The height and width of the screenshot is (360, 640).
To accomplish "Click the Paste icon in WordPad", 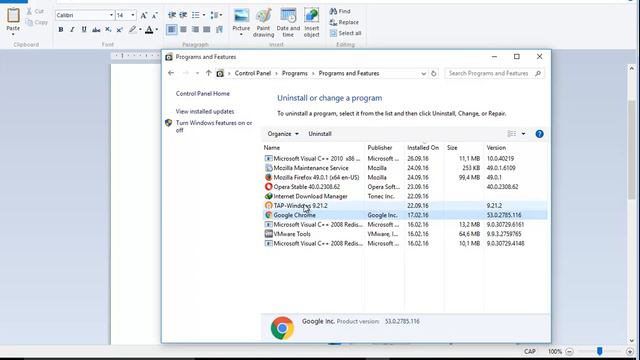I will [x=13, y=15].
